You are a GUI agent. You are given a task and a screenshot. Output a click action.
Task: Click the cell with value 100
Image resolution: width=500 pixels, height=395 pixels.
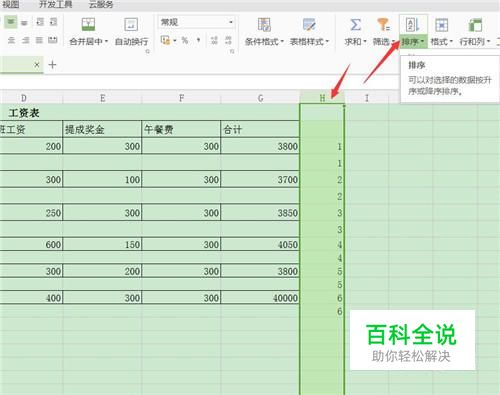(x=102, y=179)
